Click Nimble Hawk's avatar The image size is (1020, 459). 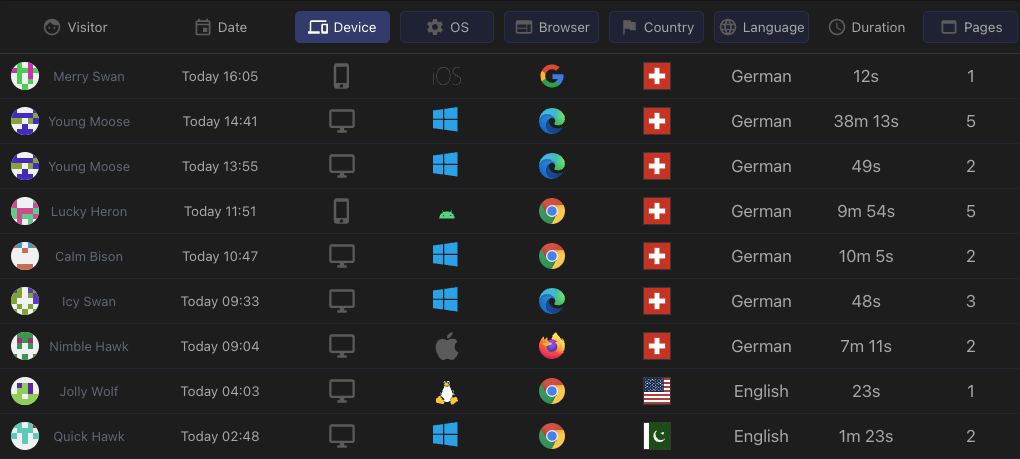(25, 346)
